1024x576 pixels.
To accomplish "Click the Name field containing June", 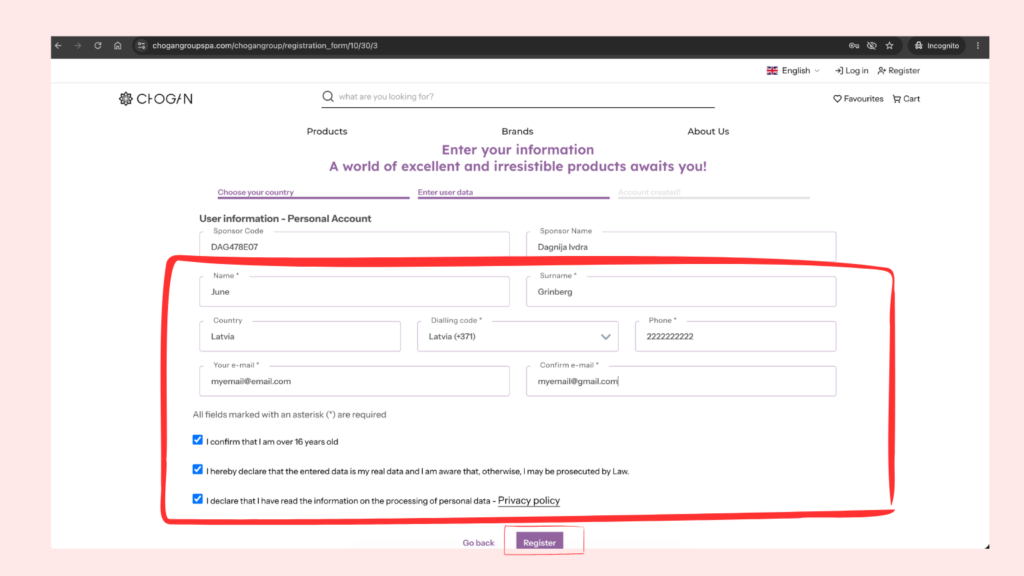I will pos(355,291).
